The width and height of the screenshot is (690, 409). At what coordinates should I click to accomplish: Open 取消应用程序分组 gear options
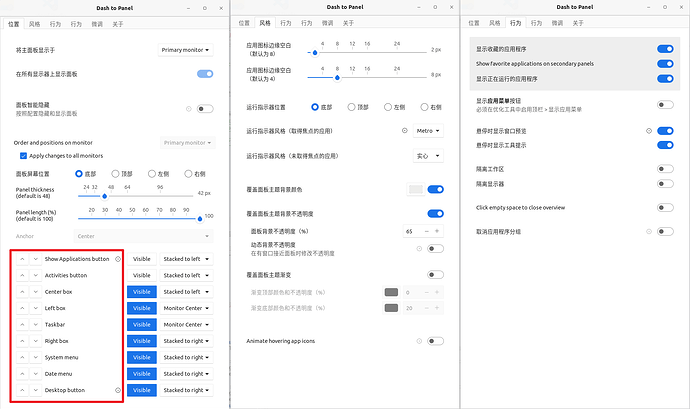tap(649, 231)
